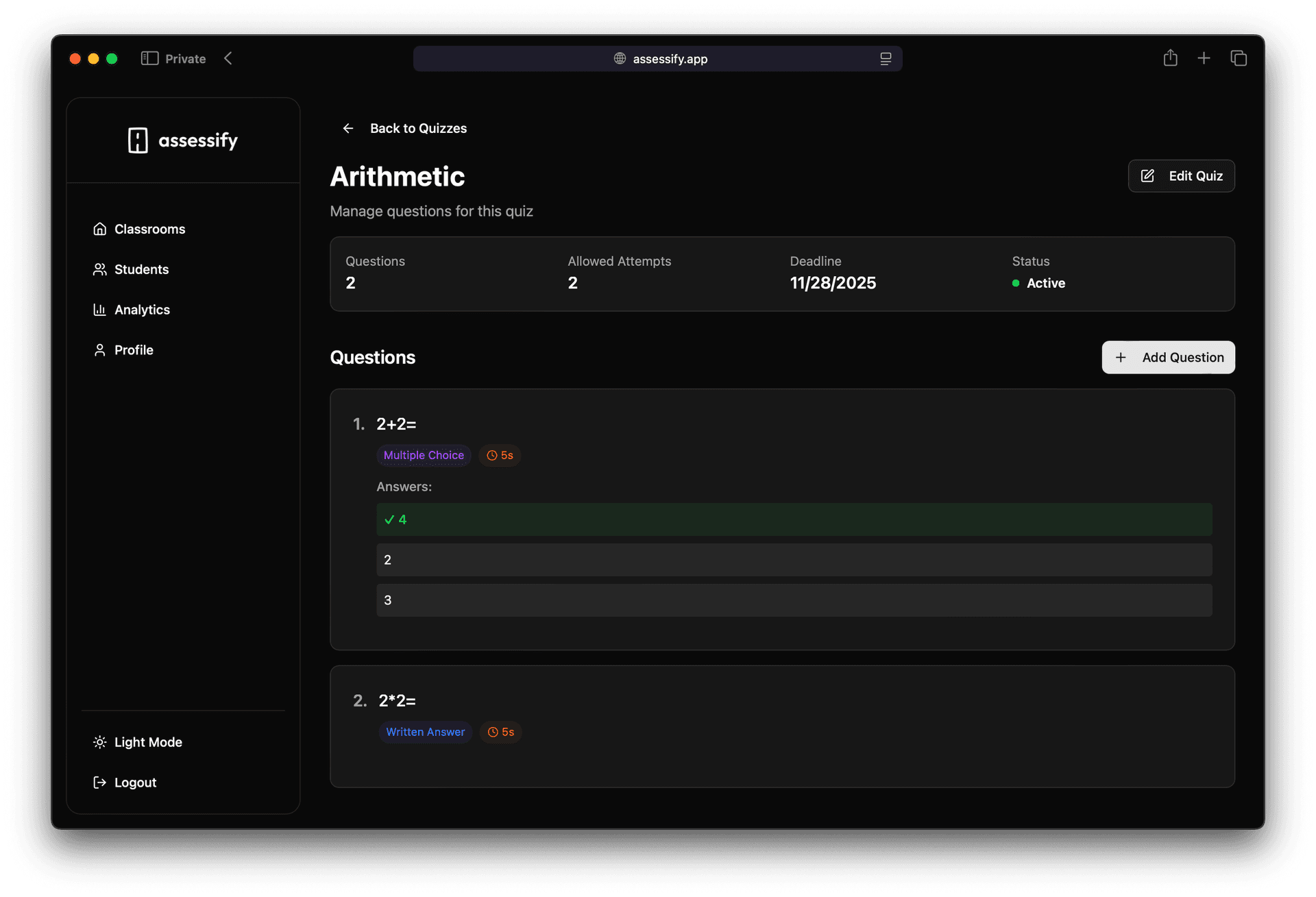Click the assessify.app address bar
This screenshot has height=897, width=1316.
657,59
